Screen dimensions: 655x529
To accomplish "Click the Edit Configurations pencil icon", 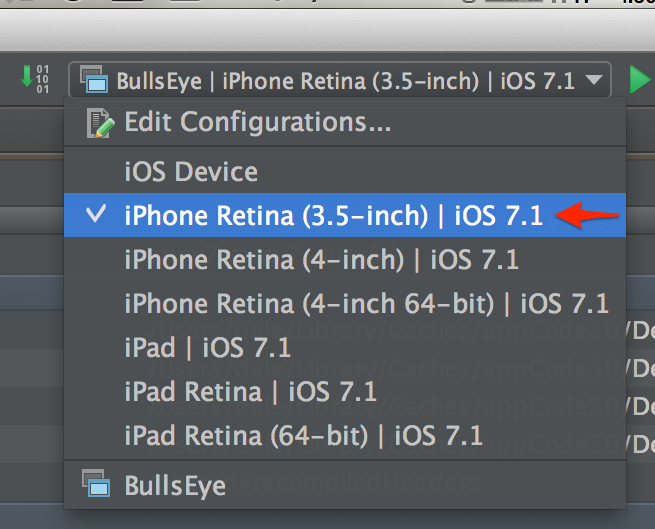I will pyautogui.click(x=100, y=123).
